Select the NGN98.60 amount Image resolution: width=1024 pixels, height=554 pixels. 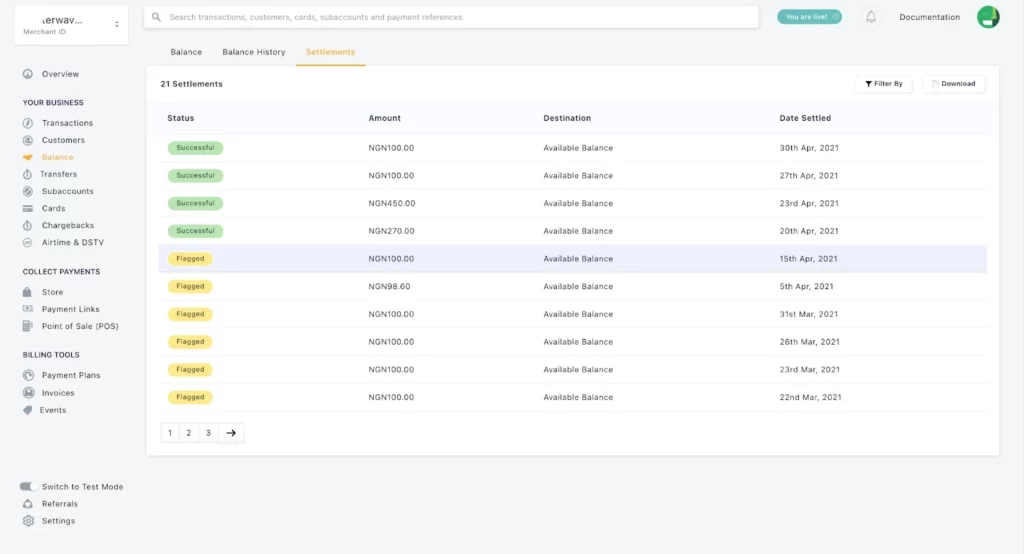(389, 286)
